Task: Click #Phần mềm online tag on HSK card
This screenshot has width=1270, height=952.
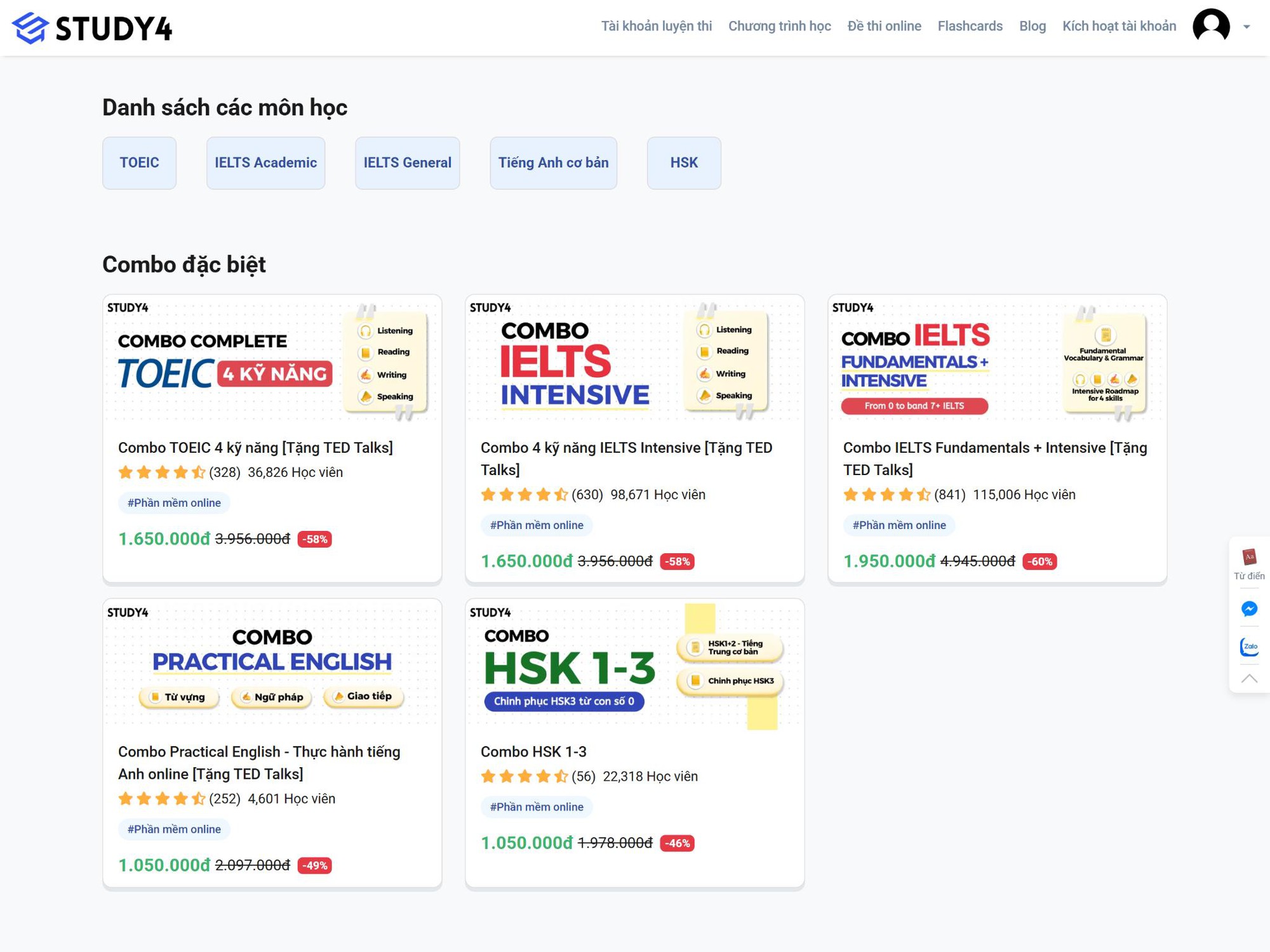Action: (x=536, y=807)
